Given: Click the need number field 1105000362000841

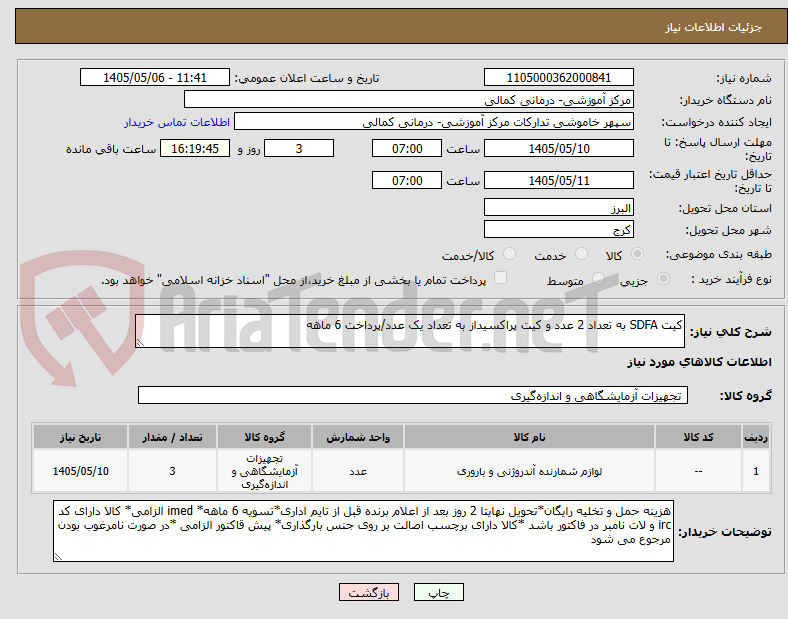Looking at the screenshot, I should (x=558, y=77).
